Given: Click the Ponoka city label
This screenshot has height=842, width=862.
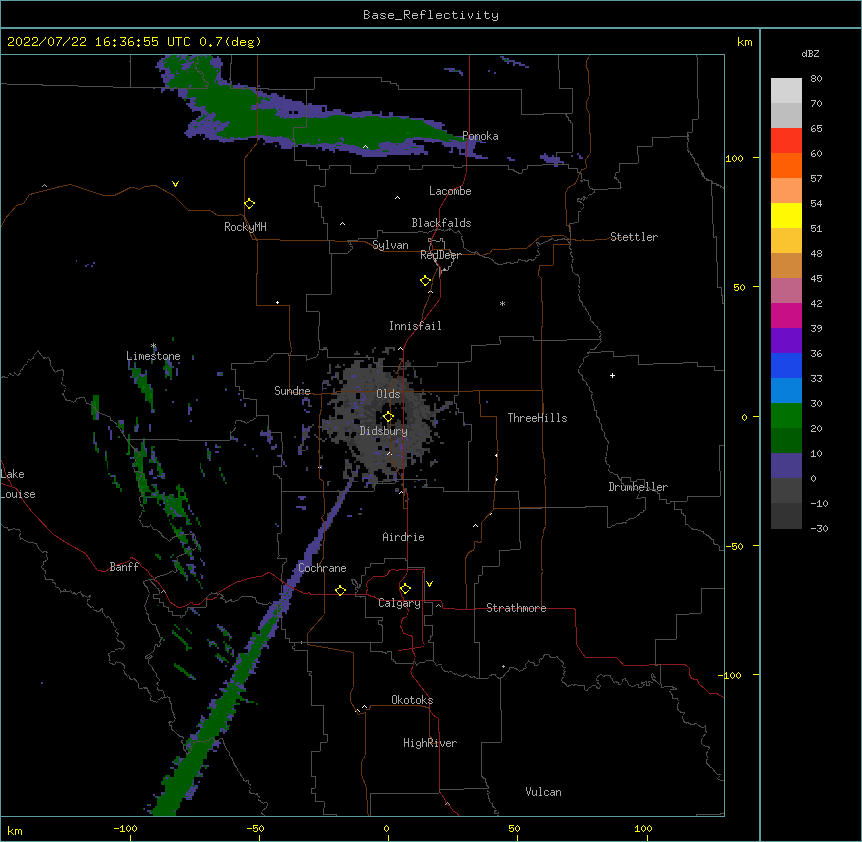Looking at the screenshot, I should [x=480, y=136].
